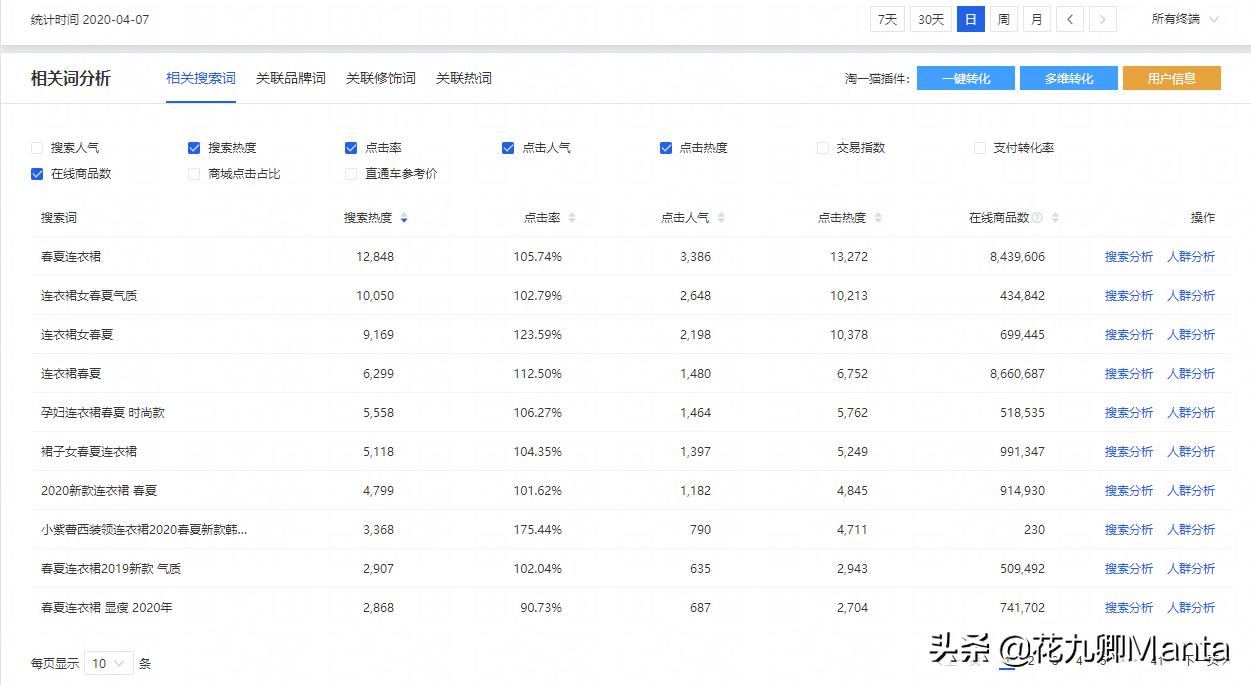Open the per-page count dropdown showing 10
The height and width of the screenshot is (685, 1251).
[108, 662]
